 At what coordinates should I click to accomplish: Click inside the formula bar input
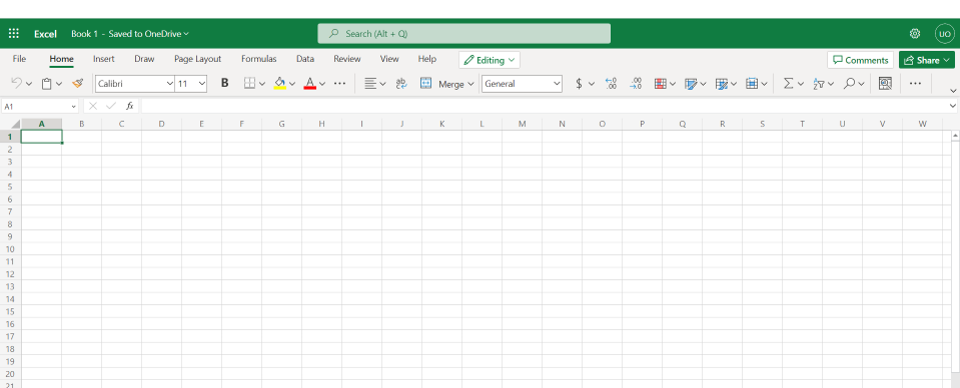point(545,106)
